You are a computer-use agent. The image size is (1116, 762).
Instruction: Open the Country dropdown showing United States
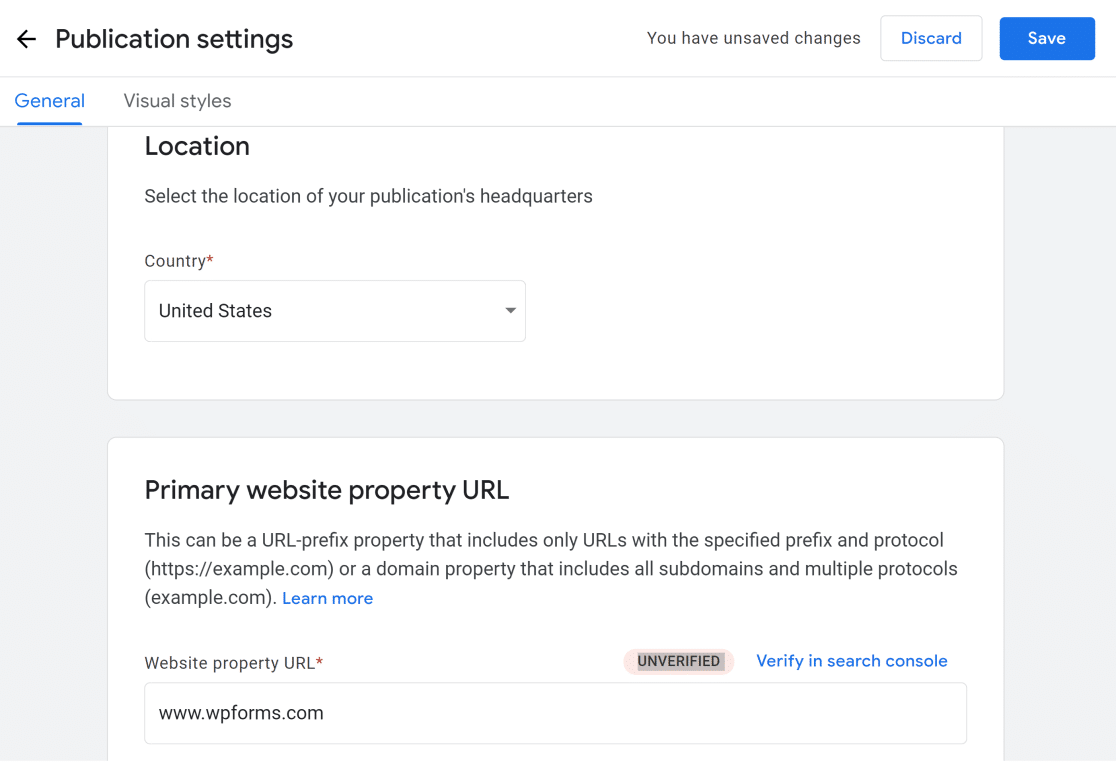[335, 311]
